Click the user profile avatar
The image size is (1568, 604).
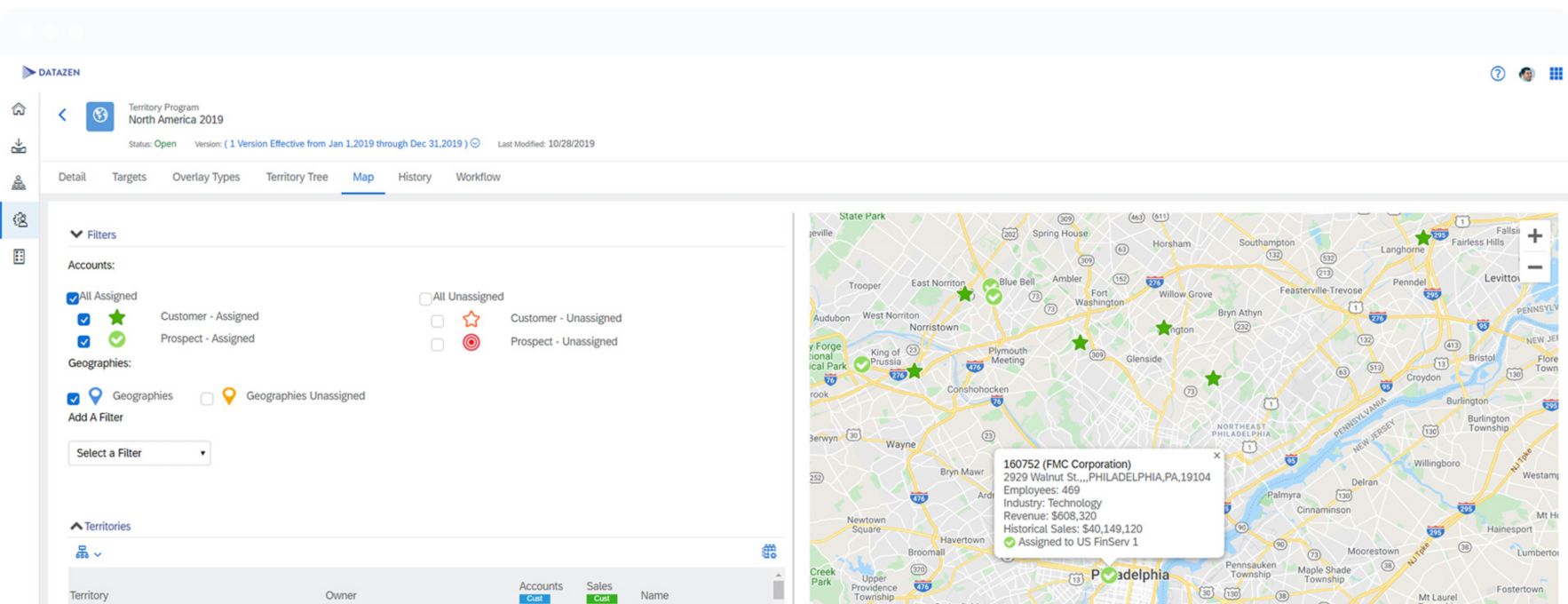1526,74
